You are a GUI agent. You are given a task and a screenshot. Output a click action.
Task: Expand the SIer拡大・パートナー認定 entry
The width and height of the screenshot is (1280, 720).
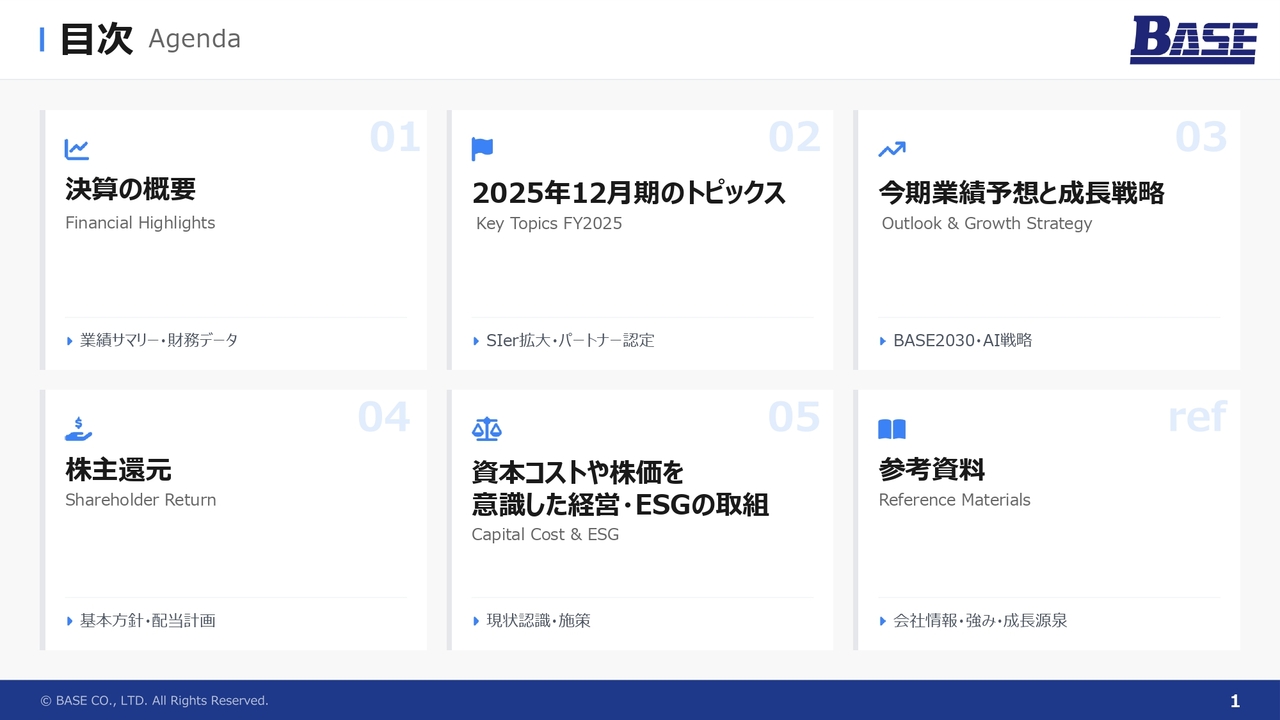click(x=570, y=340)
